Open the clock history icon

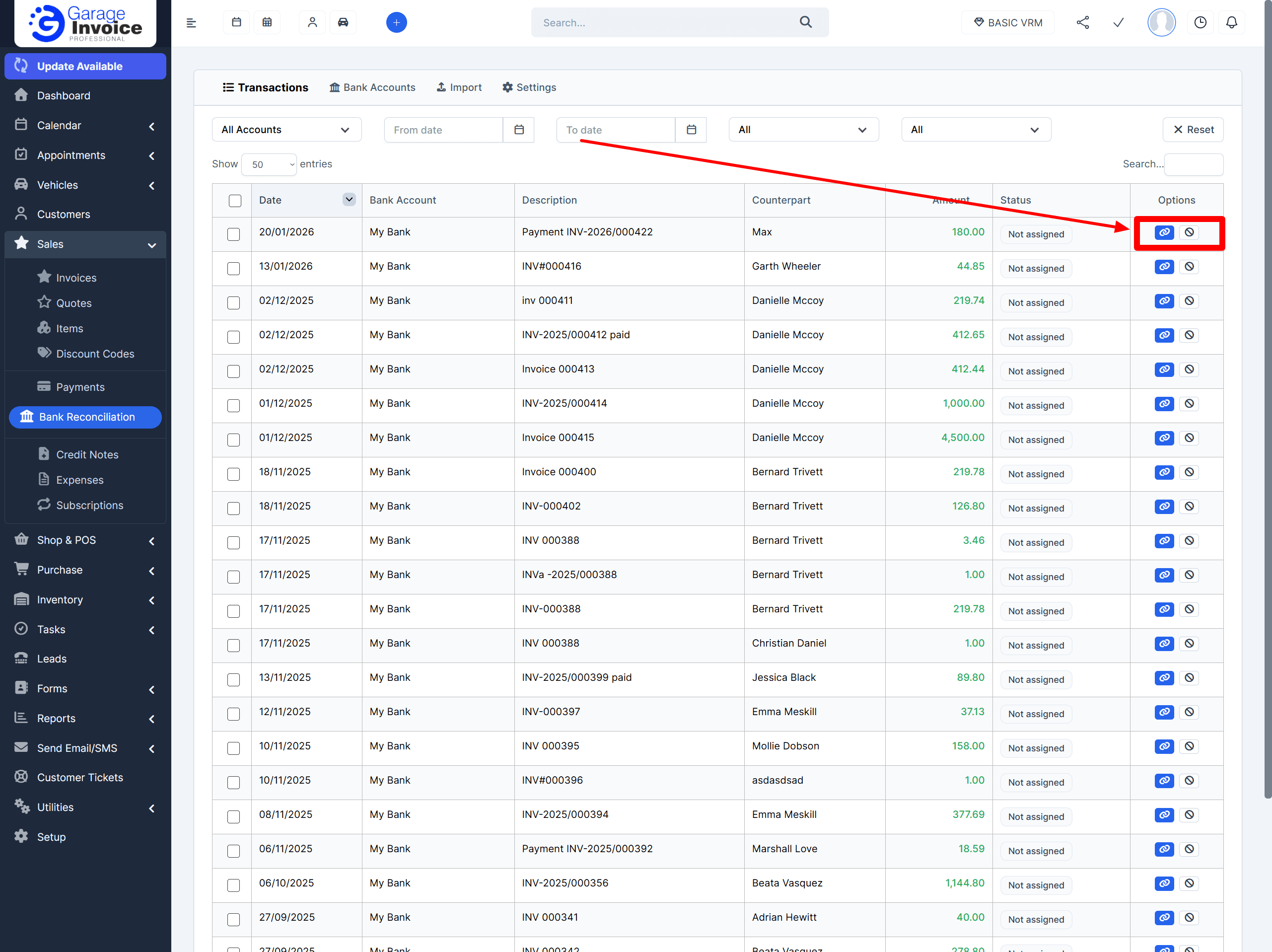tap(1200, 22)
